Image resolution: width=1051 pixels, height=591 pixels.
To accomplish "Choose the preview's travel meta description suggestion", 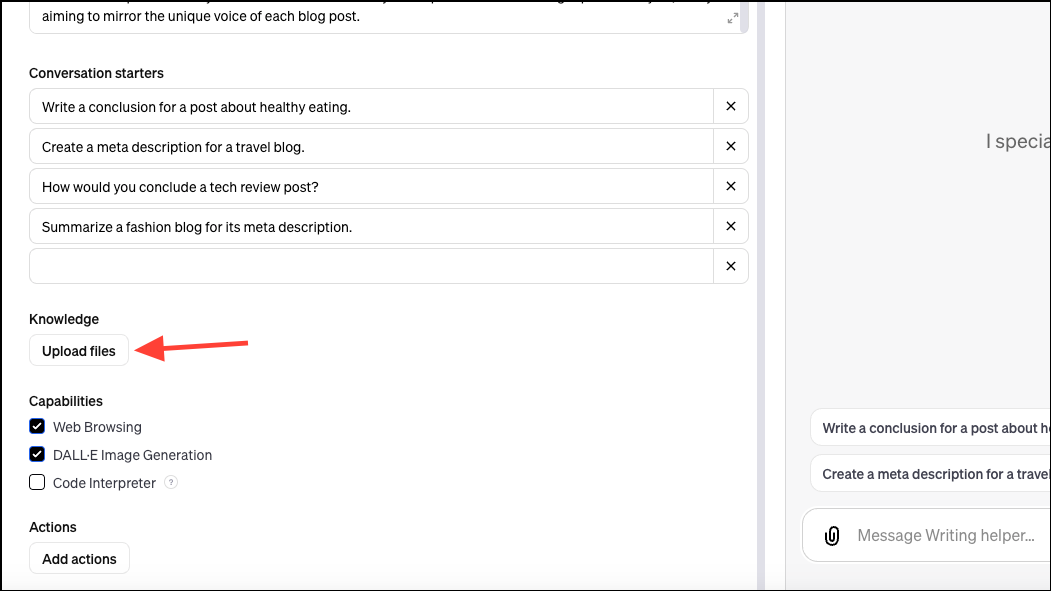I will [930, 474].
